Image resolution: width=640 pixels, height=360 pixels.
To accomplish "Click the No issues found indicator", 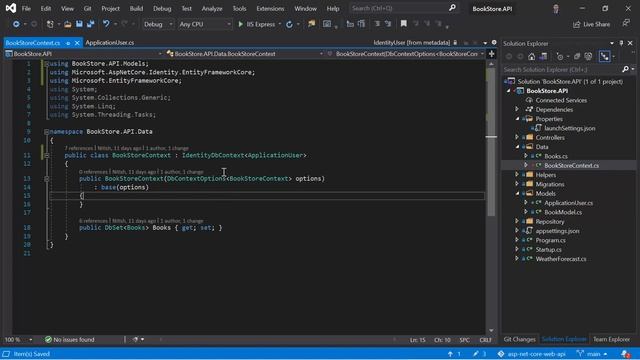I will (x=69, y=340).
